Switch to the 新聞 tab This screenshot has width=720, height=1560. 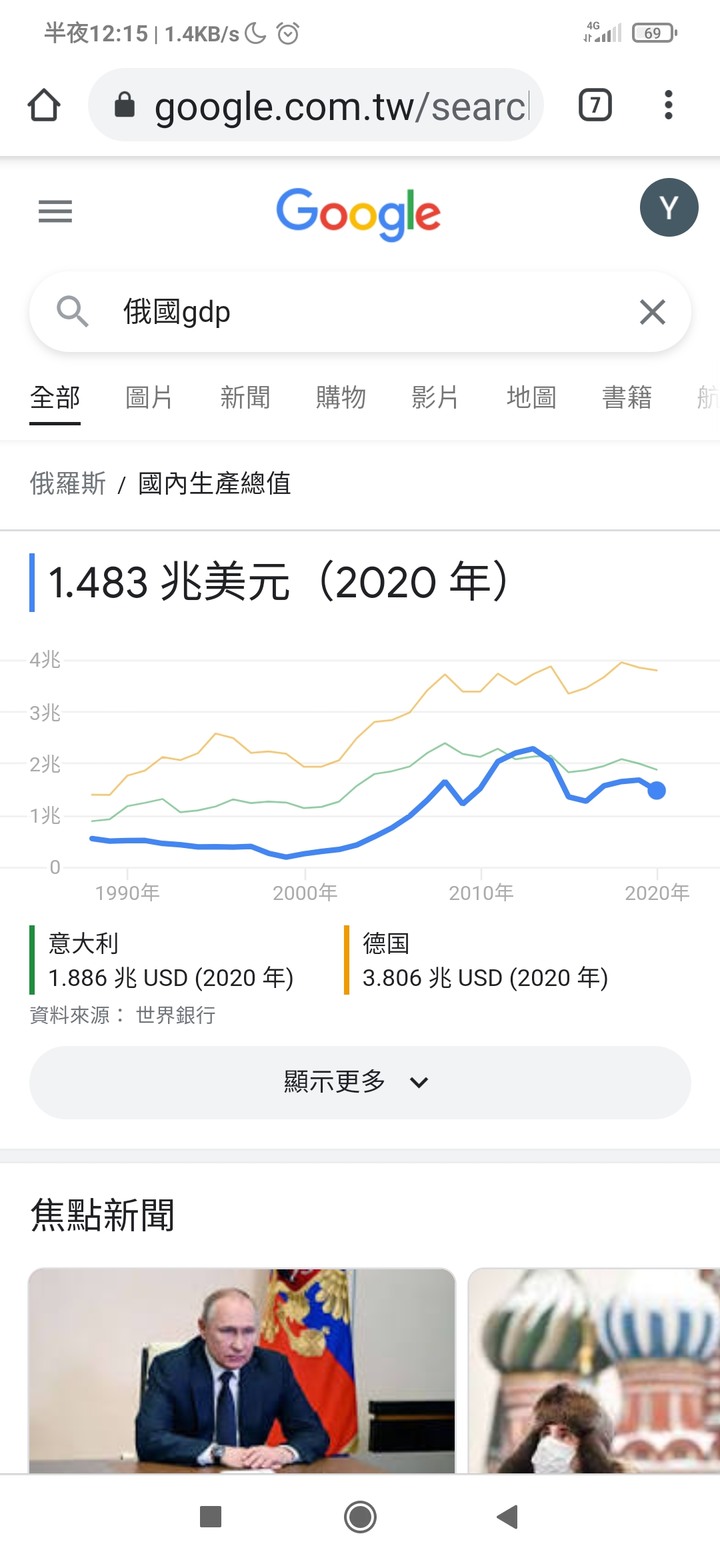point(245,398)
